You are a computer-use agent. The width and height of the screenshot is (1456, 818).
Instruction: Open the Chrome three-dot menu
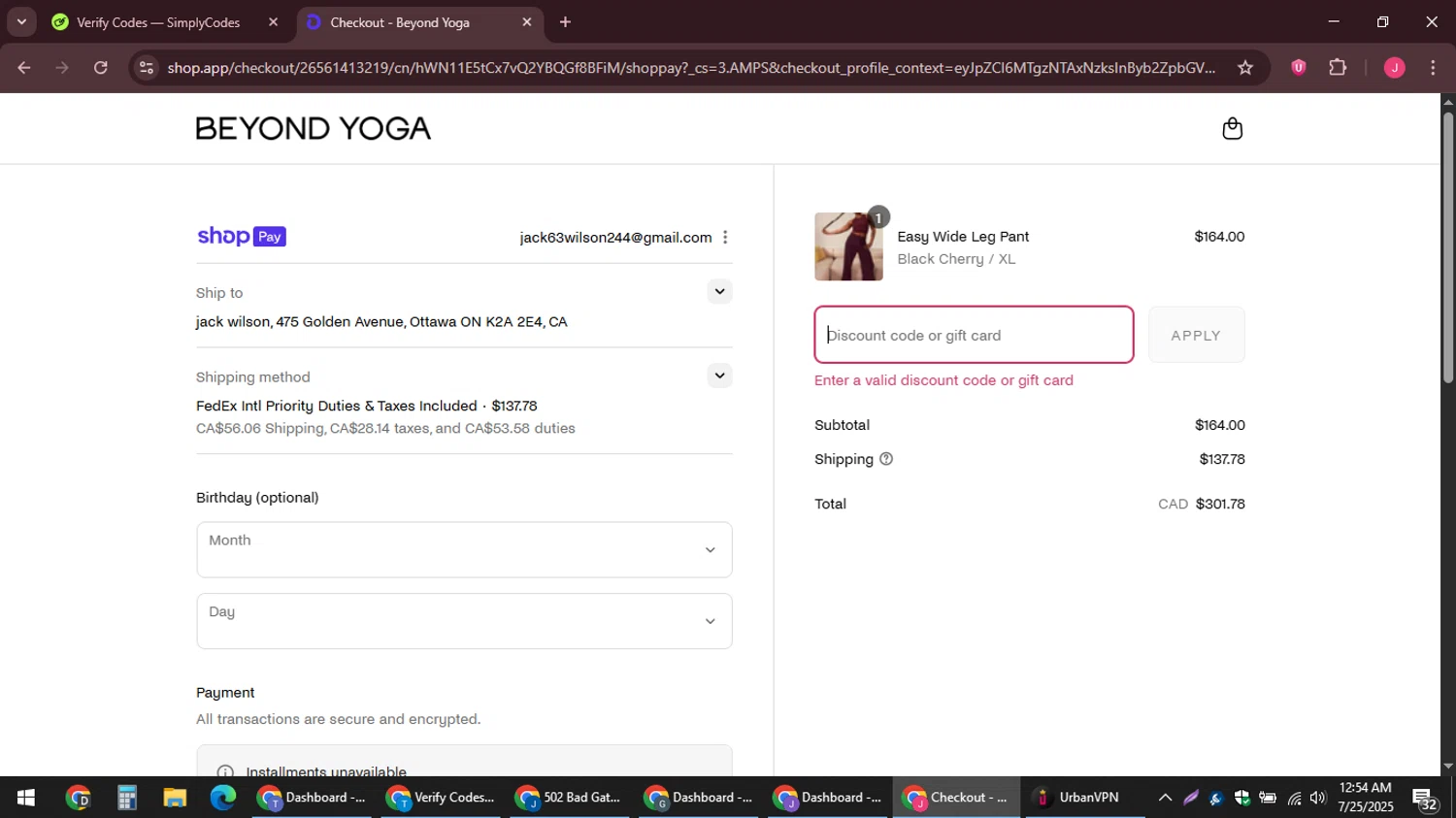[1433, 68]
